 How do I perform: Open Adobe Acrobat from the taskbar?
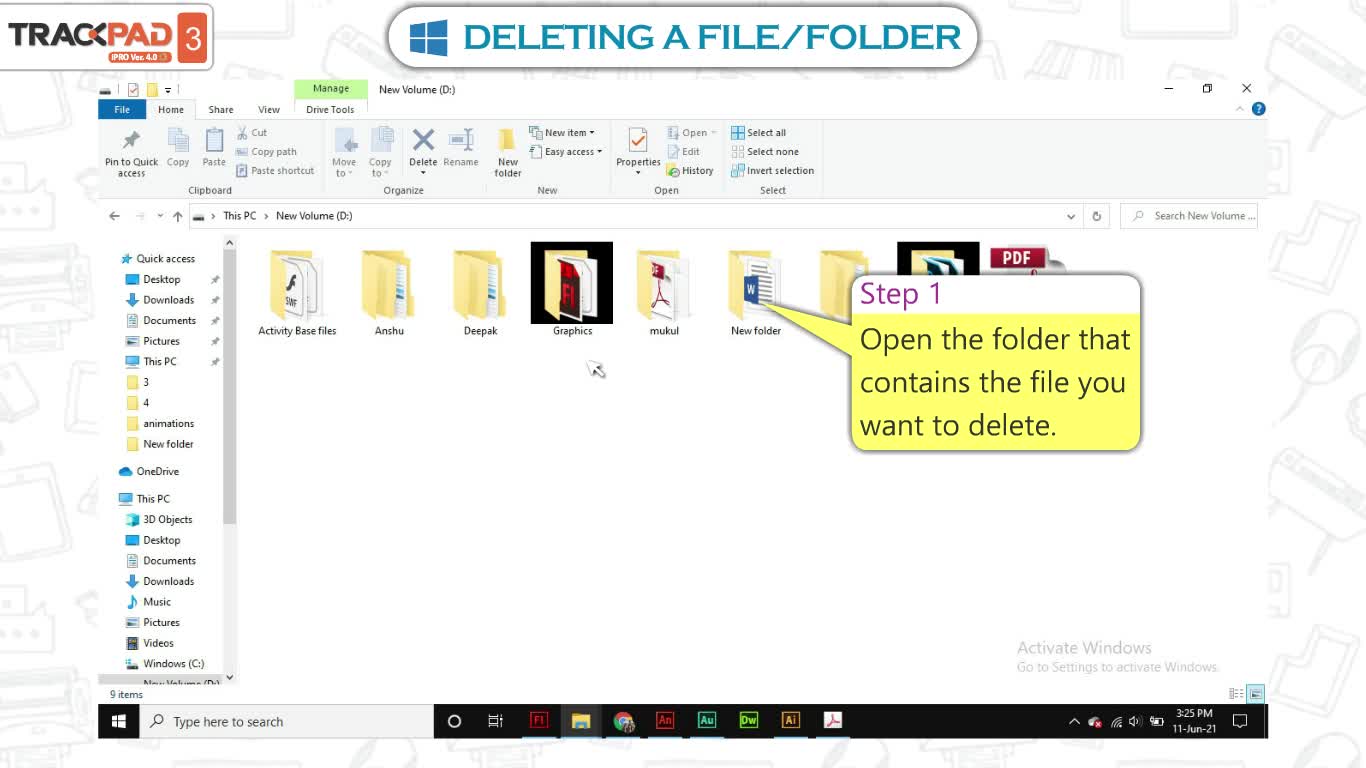click(833, 721)
